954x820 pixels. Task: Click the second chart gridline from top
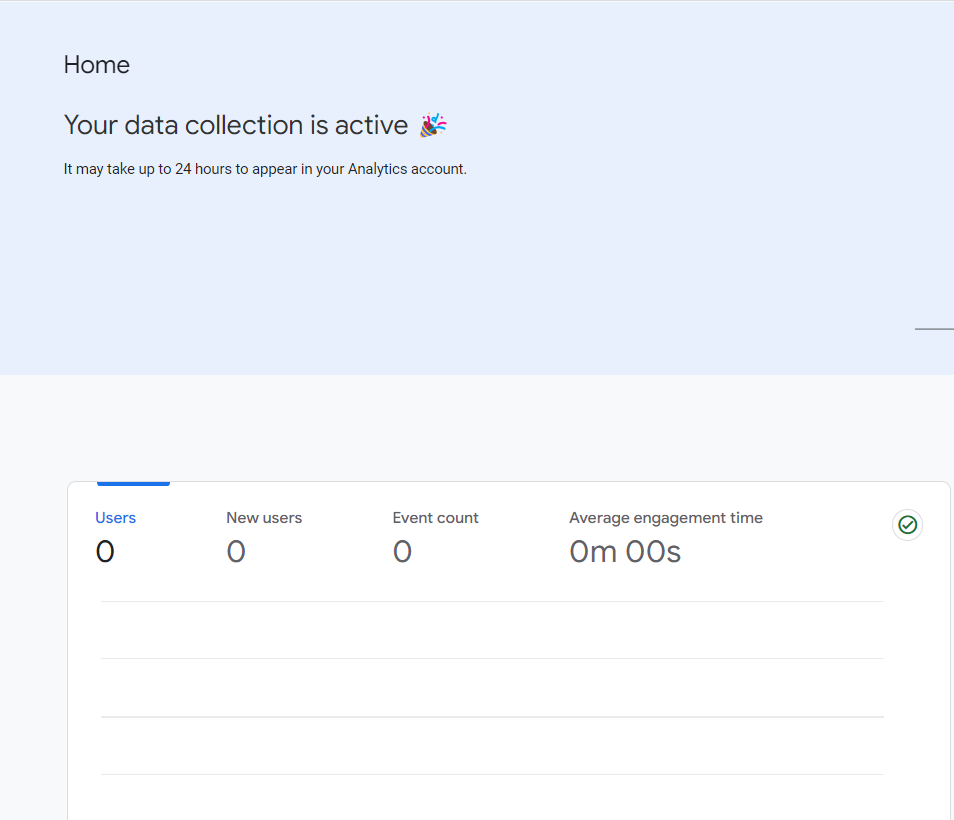(x=492, y=659)
